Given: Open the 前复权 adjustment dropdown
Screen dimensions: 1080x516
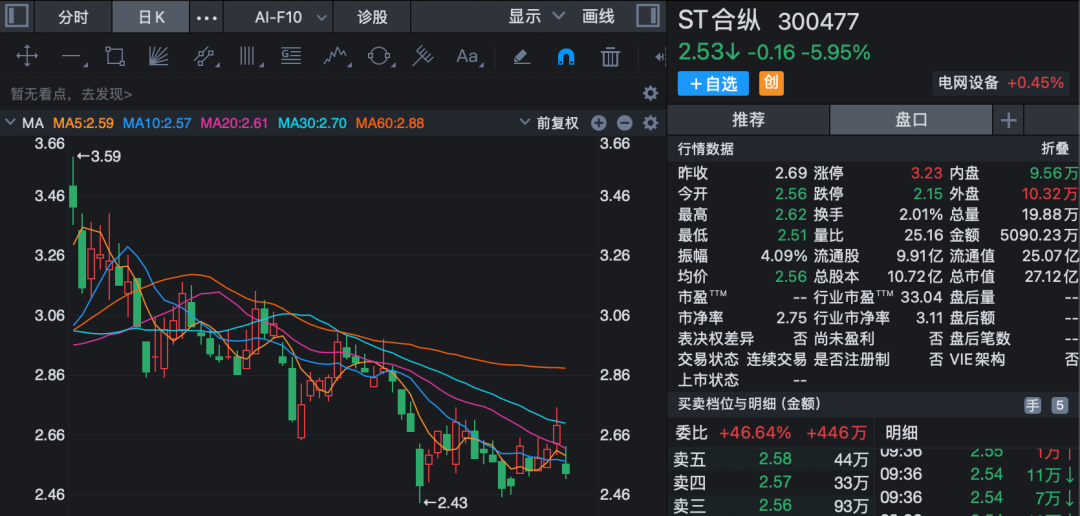Looking at the screenshot, I should click(x=549, y=123).
